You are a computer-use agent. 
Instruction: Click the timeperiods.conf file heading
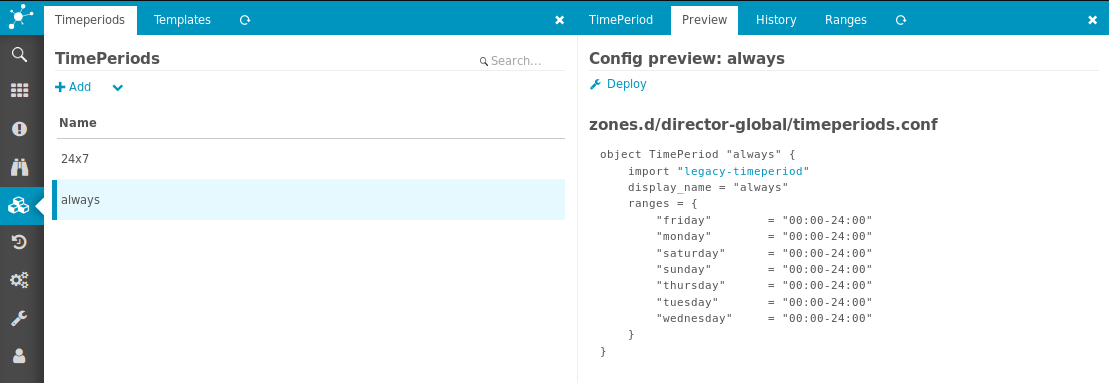point(763,124)
